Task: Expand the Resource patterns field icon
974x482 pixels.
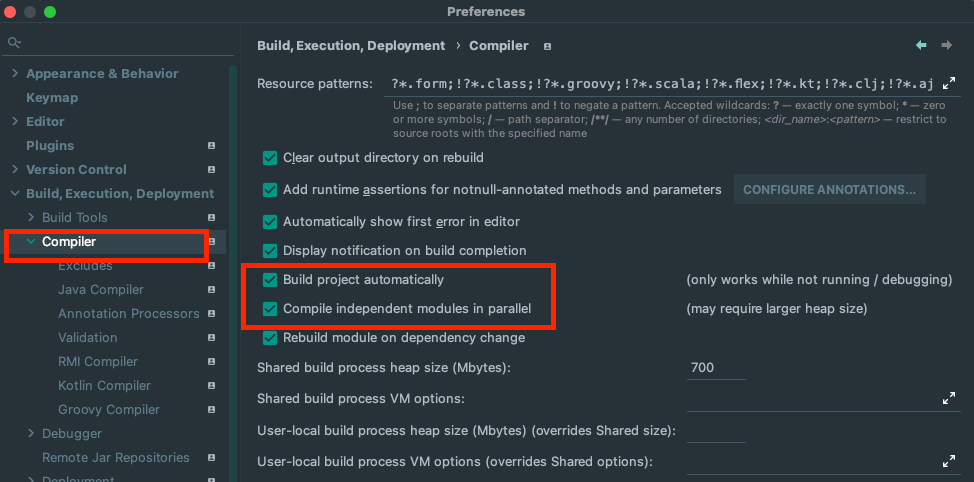Action: (949, 84)
